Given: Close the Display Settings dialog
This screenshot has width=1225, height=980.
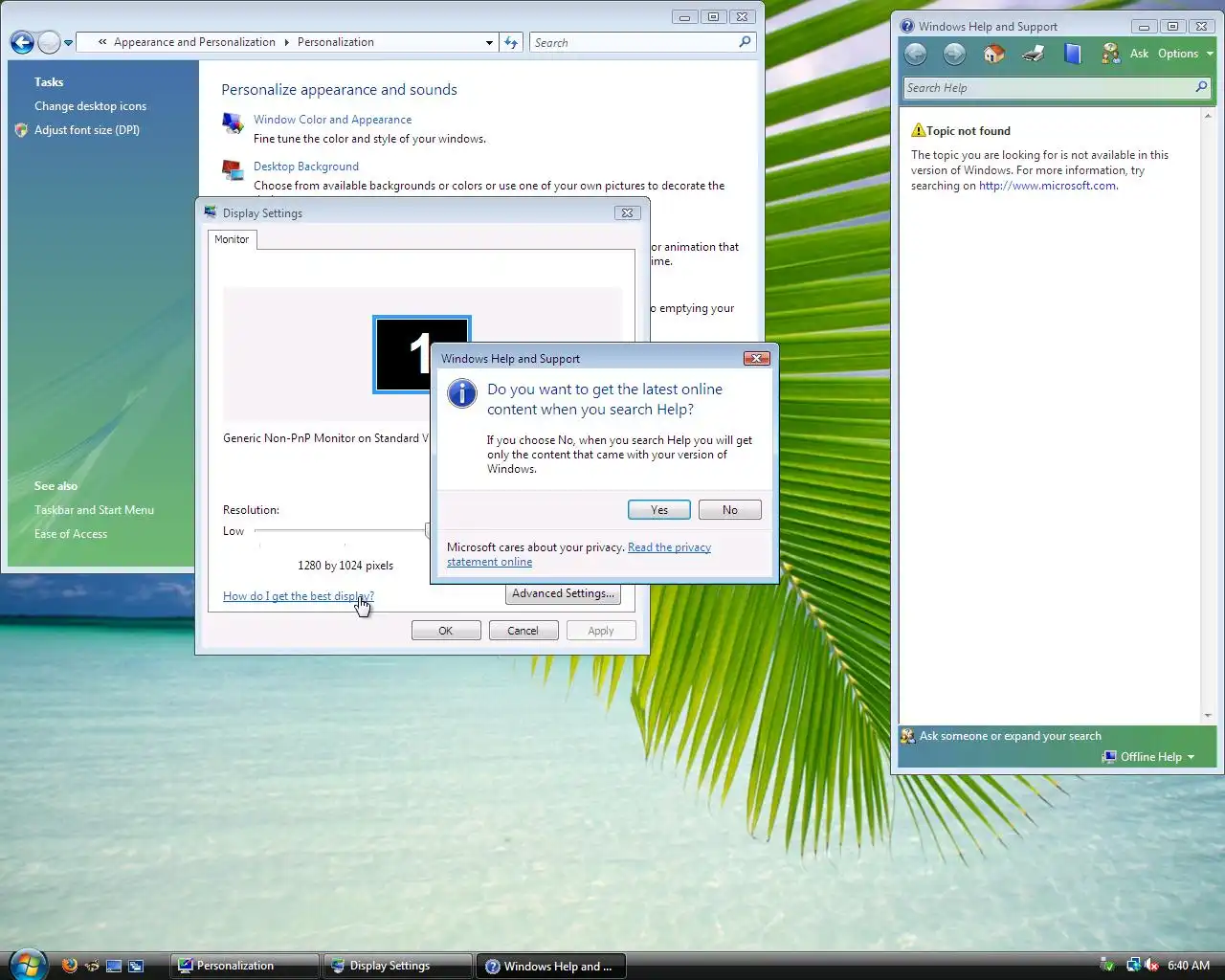Looking at the screenshot, I should pyautogui.click(x=627, y=212).
